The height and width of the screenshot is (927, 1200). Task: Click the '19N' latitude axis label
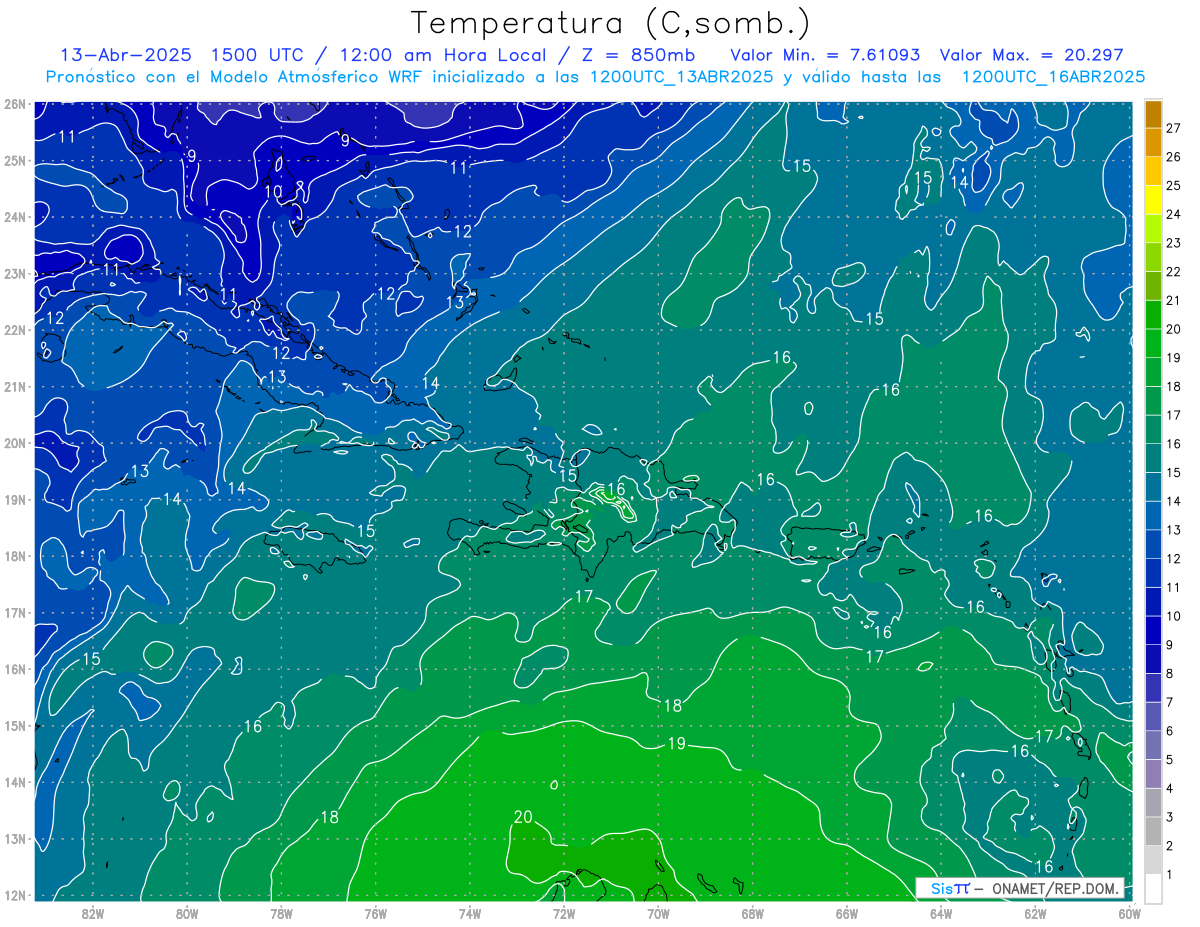[14, 499]
